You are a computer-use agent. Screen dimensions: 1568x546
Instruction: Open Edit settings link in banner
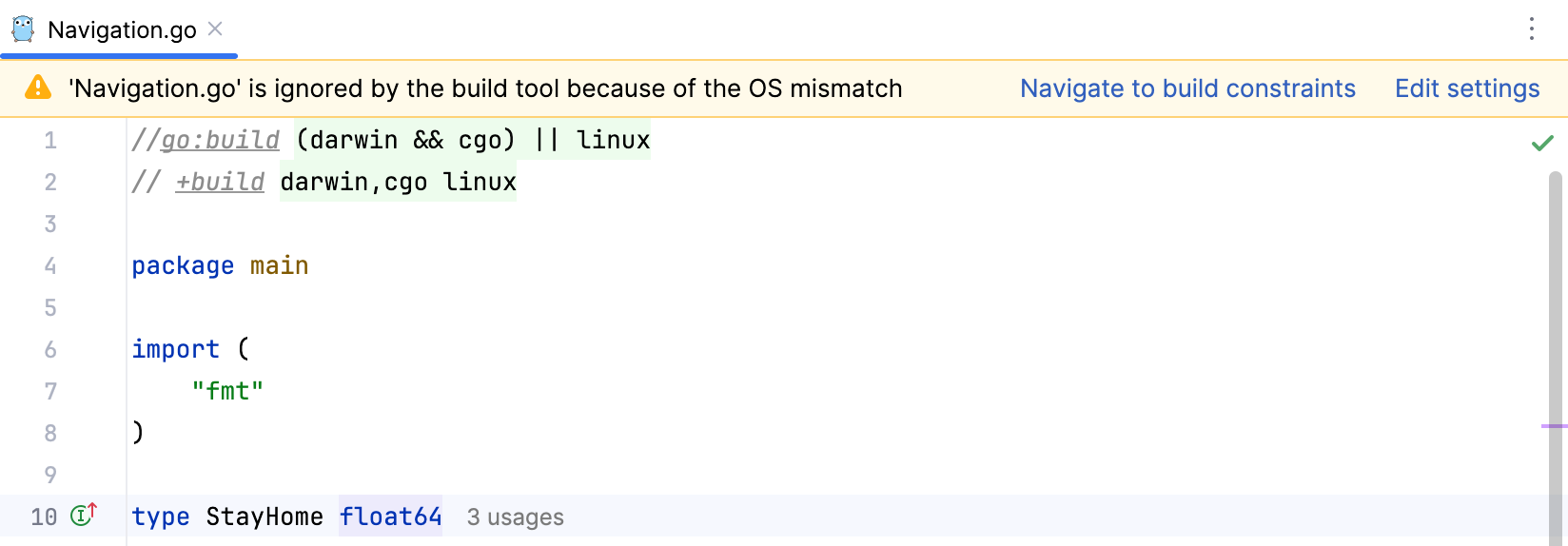pyautogui.click(x=1466, y=88)
